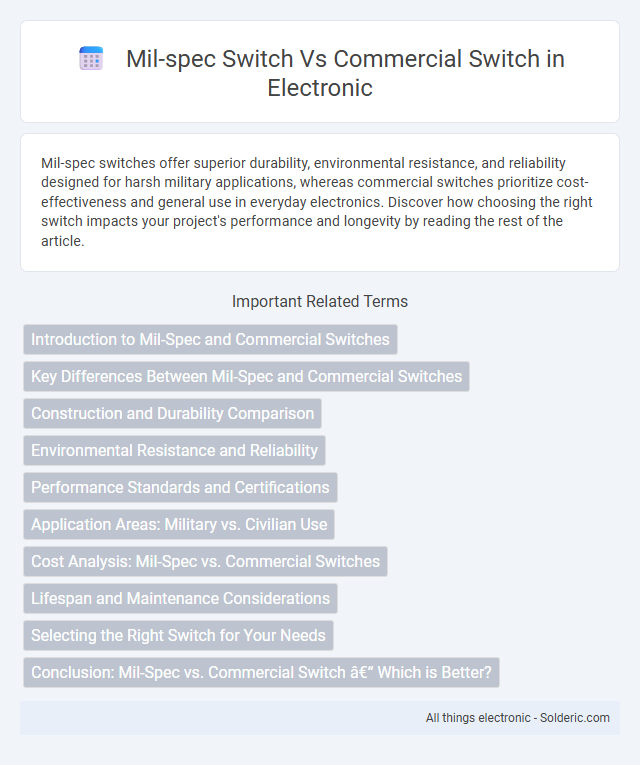Select Key Differences Between Mil-Spec and Commercial Switches
The height and width of the screenshot is (765, 640).
[x=246, y=377]
